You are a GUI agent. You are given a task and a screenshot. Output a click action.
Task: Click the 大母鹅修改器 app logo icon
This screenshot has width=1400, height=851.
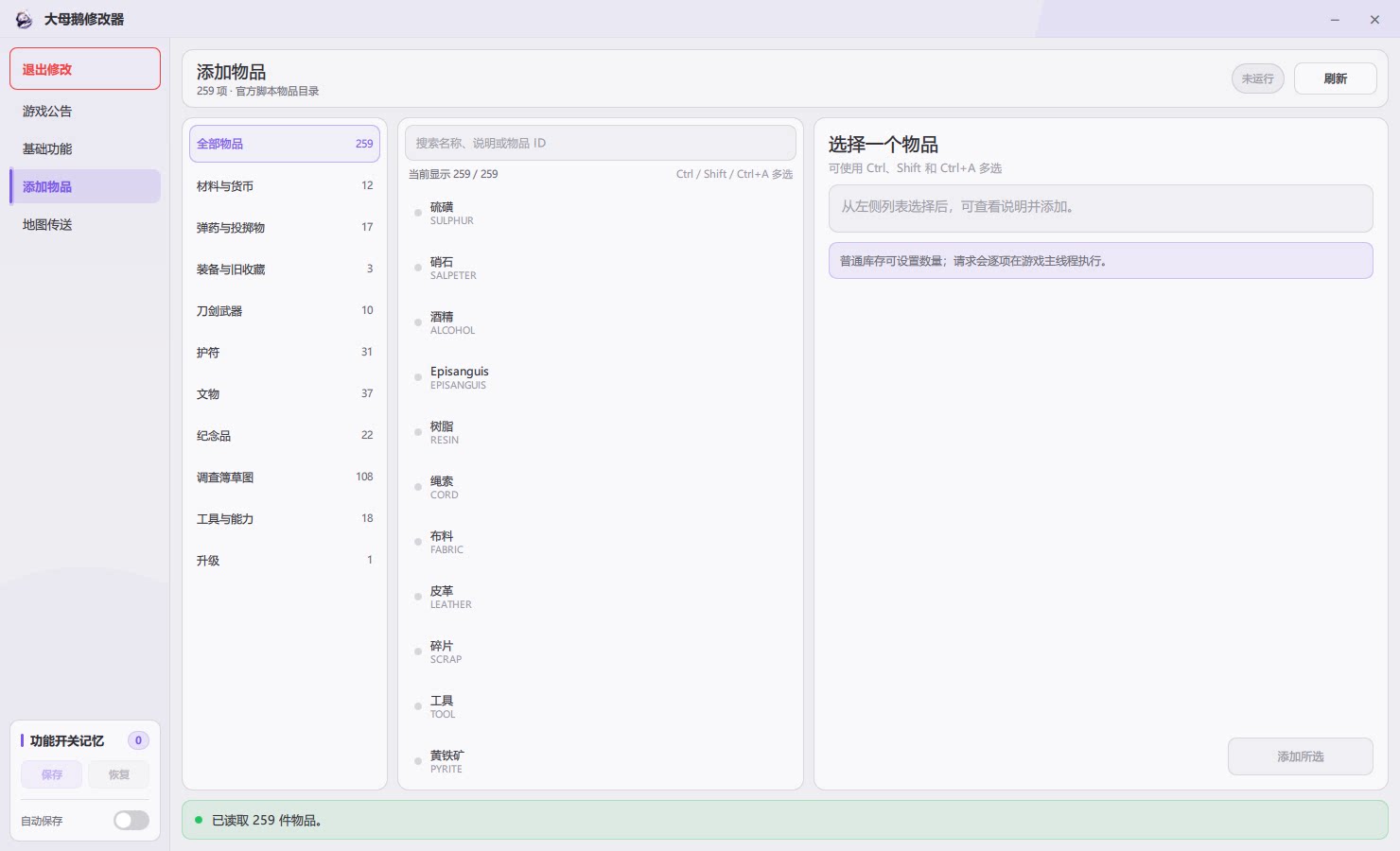click(24, 19)
